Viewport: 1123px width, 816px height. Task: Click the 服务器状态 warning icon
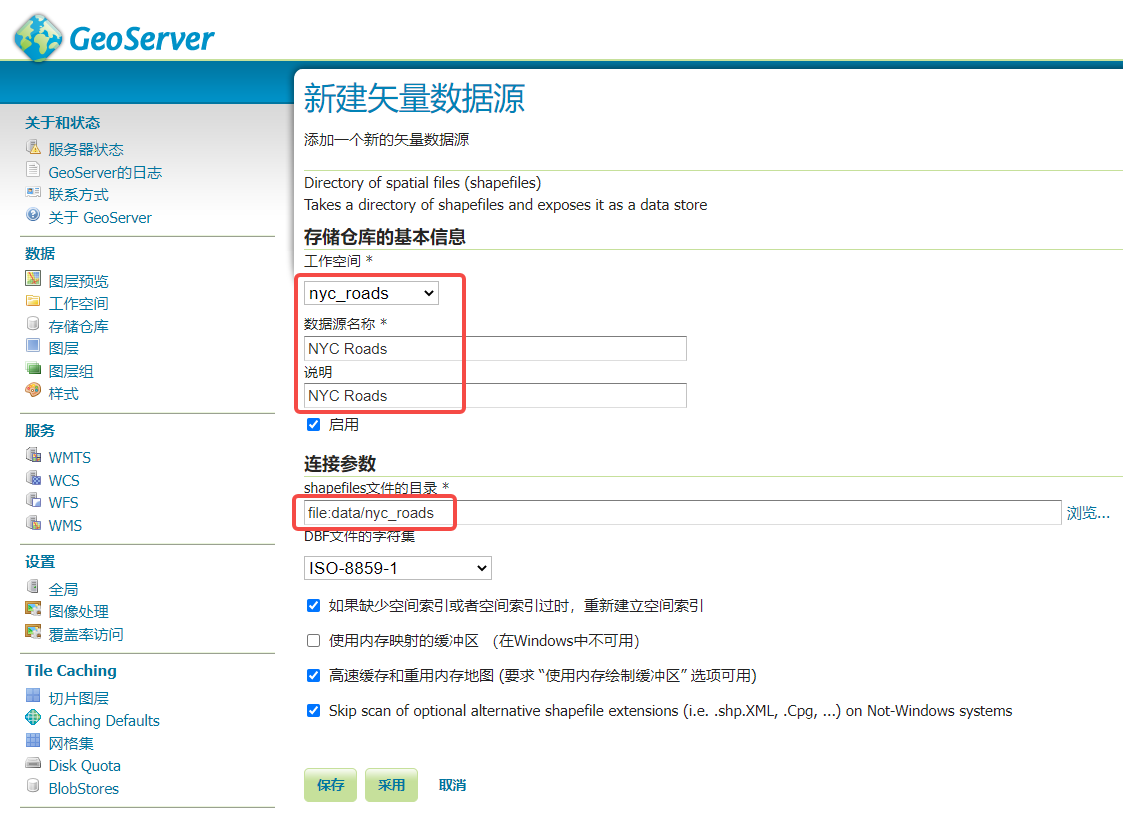(x=33, y=148)
